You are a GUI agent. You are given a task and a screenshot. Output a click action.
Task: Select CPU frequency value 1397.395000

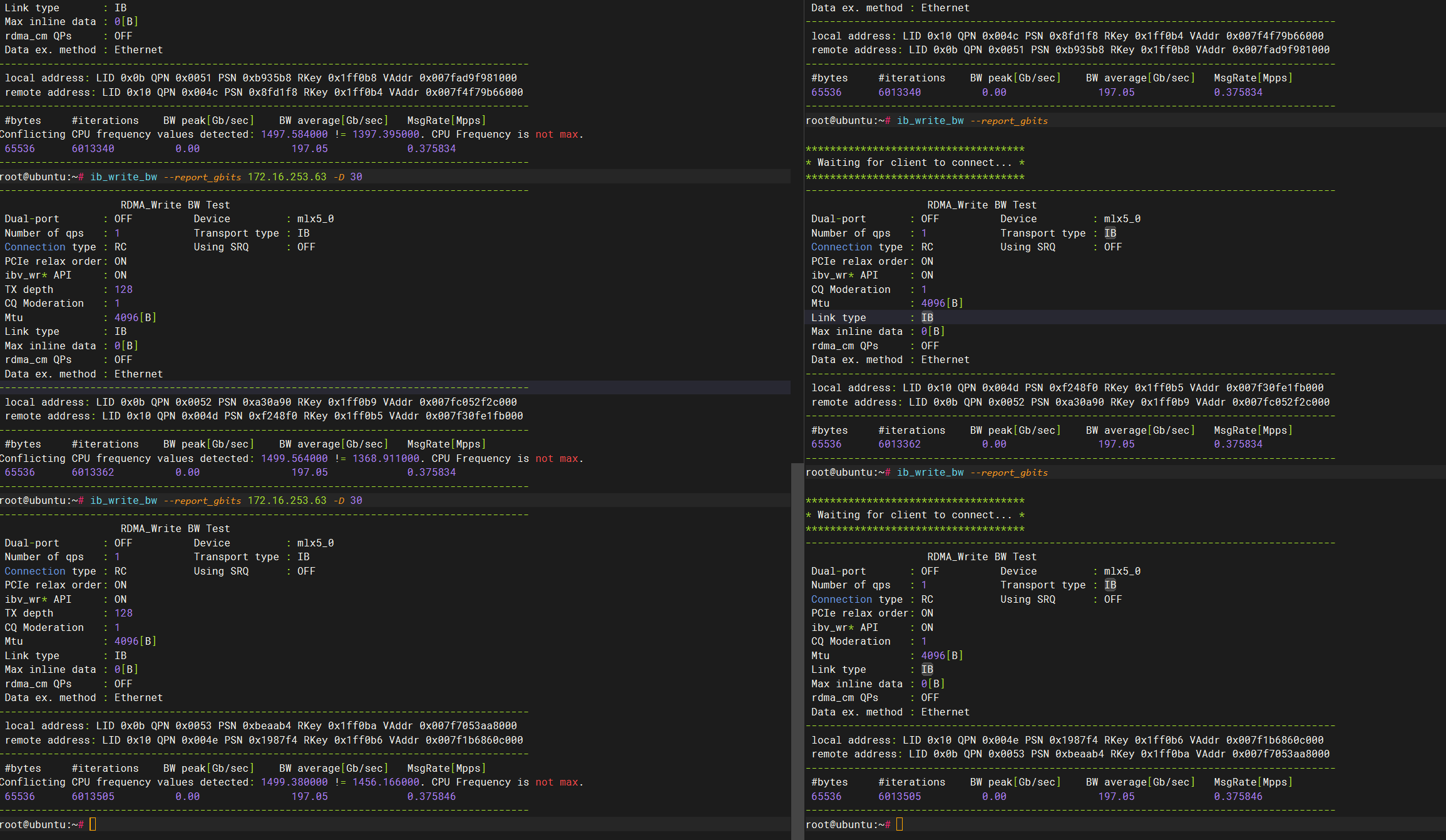click(386, 135)
